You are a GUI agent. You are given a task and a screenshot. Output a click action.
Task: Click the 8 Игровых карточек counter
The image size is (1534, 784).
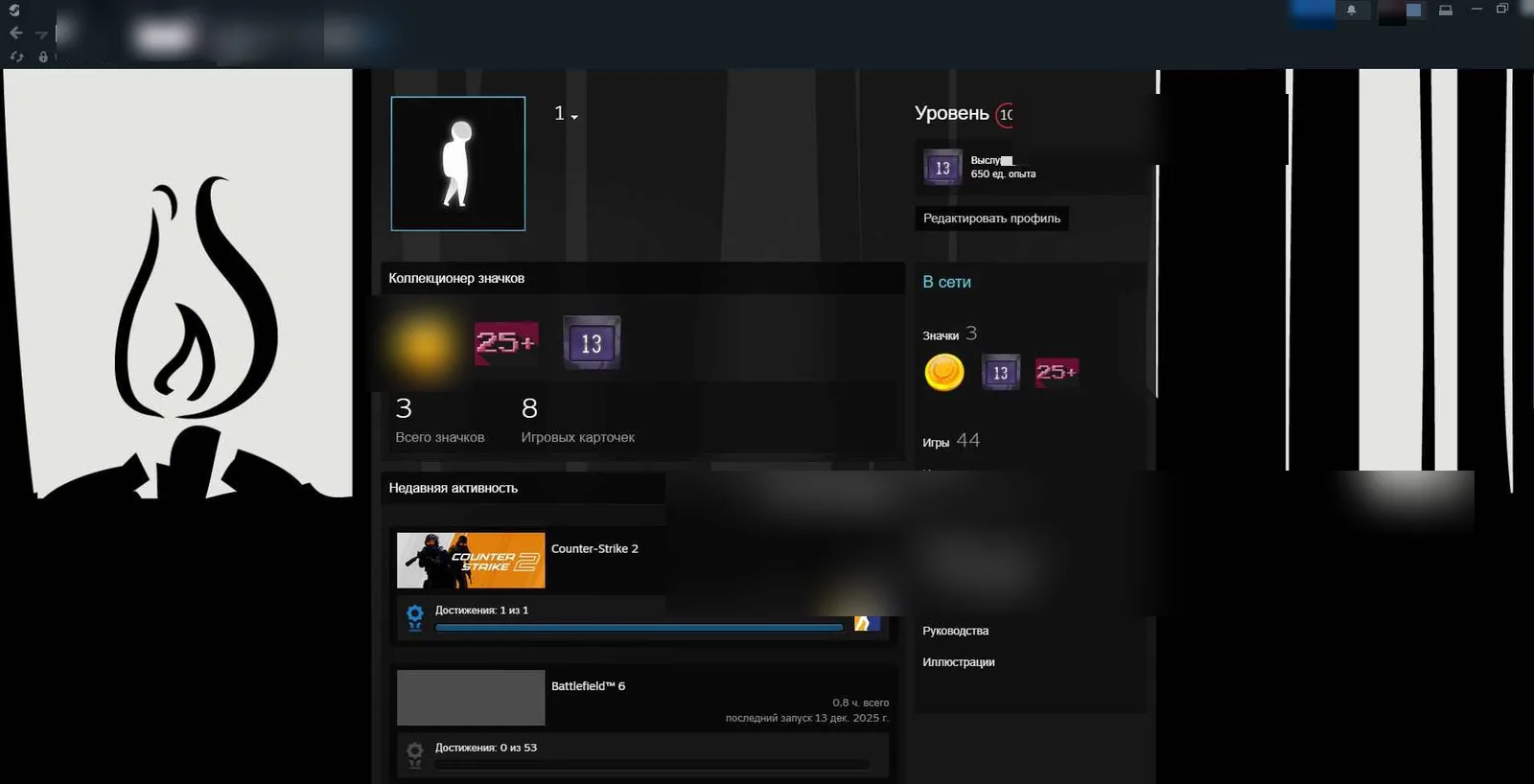pos(578,420)
